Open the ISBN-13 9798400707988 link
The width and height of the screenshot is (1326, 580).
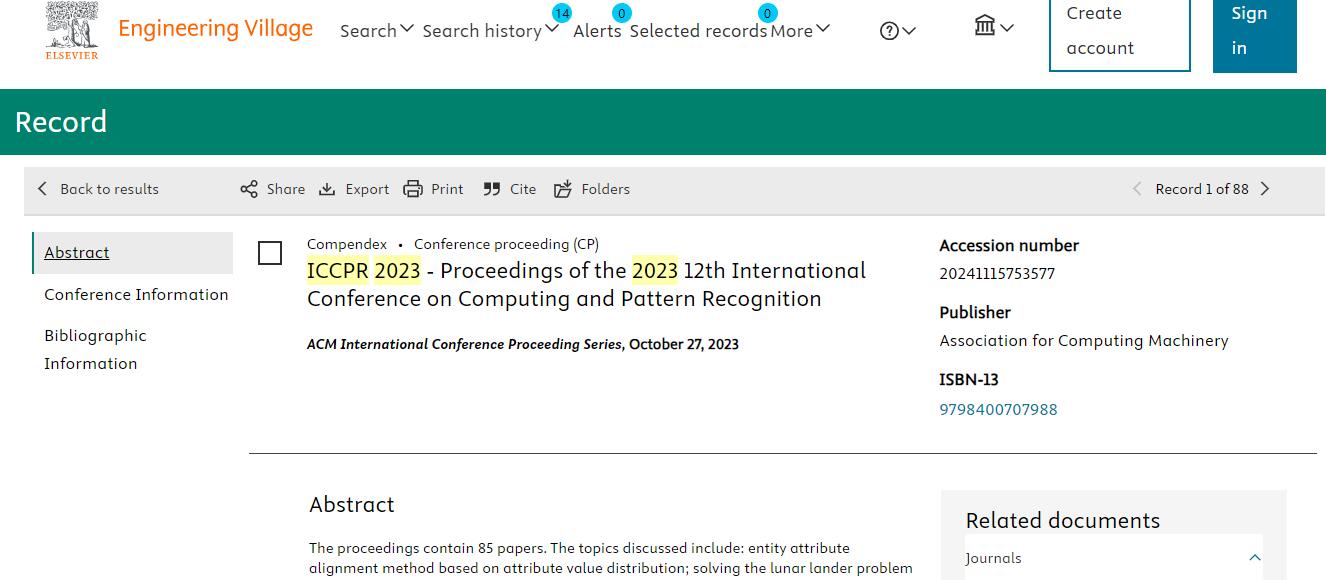[x=998, y=409]
